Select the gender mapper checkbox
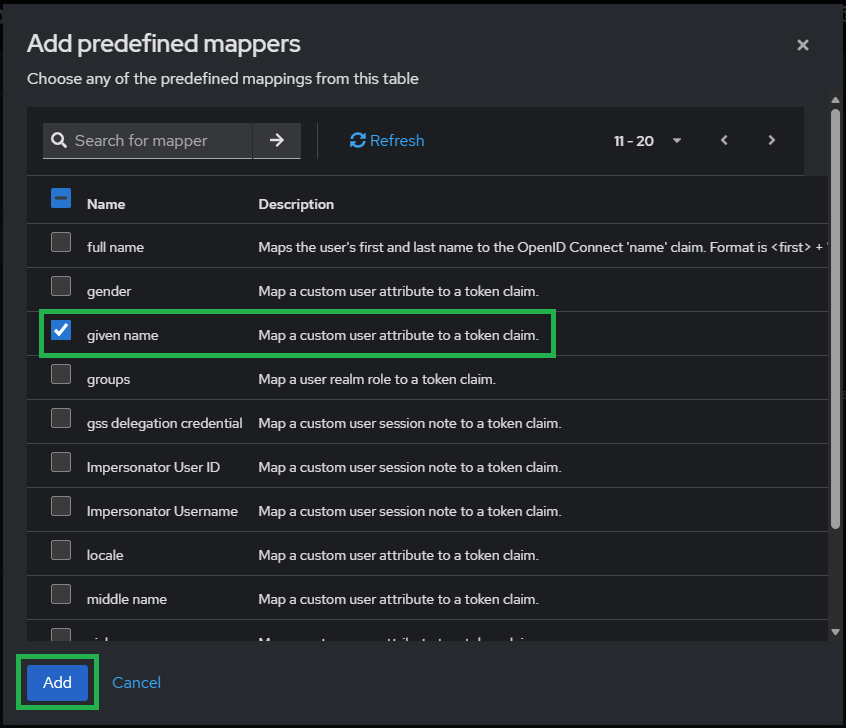846x728 pixels. (x=61, y=286)
